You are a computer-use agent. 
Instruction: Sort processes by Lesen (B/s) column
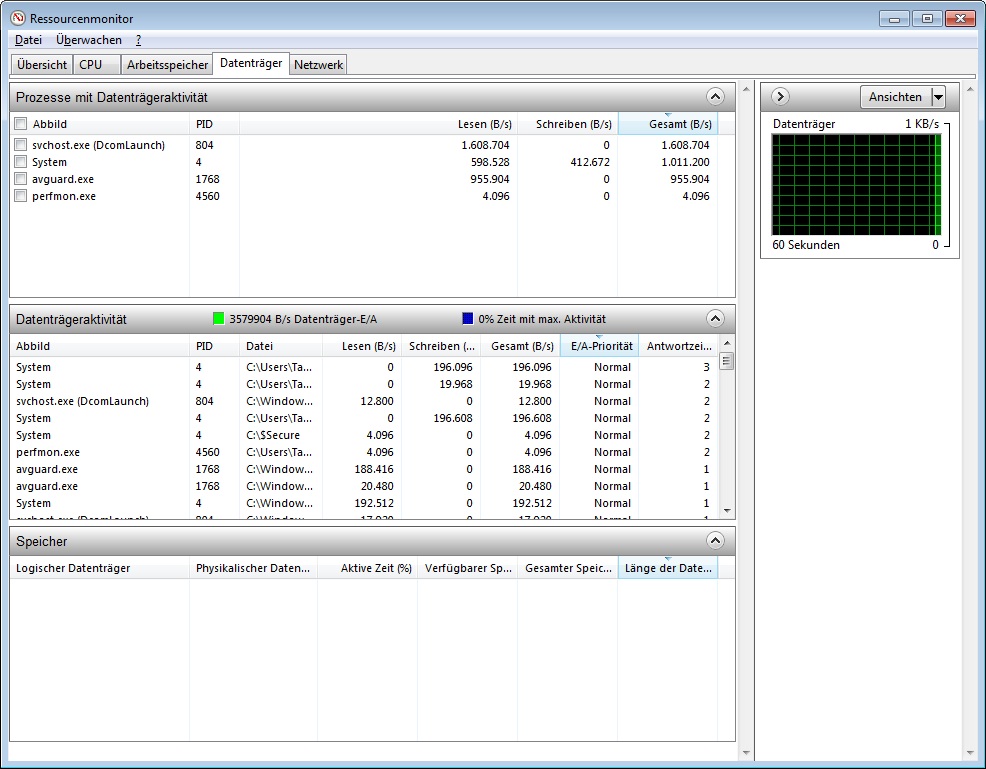click(379, 124)
